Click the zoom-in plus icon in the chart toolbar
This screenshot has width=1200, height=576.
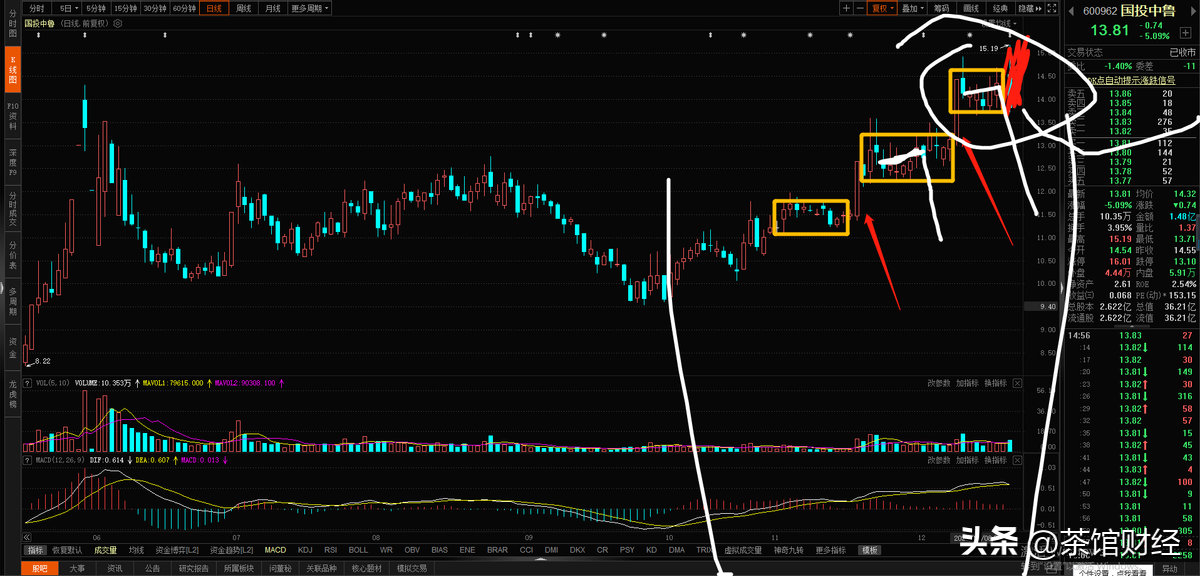847,7
